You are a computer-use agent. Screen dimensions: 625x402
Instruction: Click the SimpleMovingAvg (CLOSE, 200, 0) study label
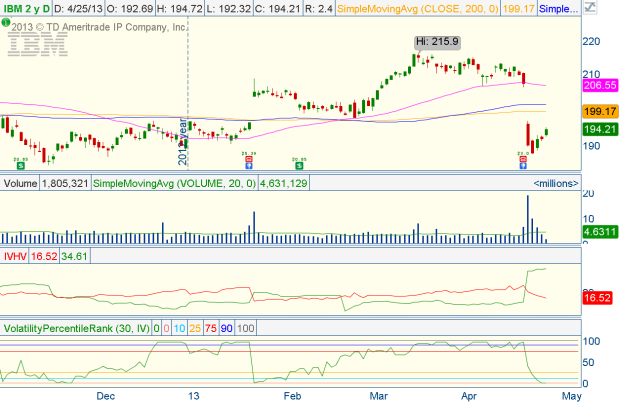pyautogui.click(x=417, y=8)
